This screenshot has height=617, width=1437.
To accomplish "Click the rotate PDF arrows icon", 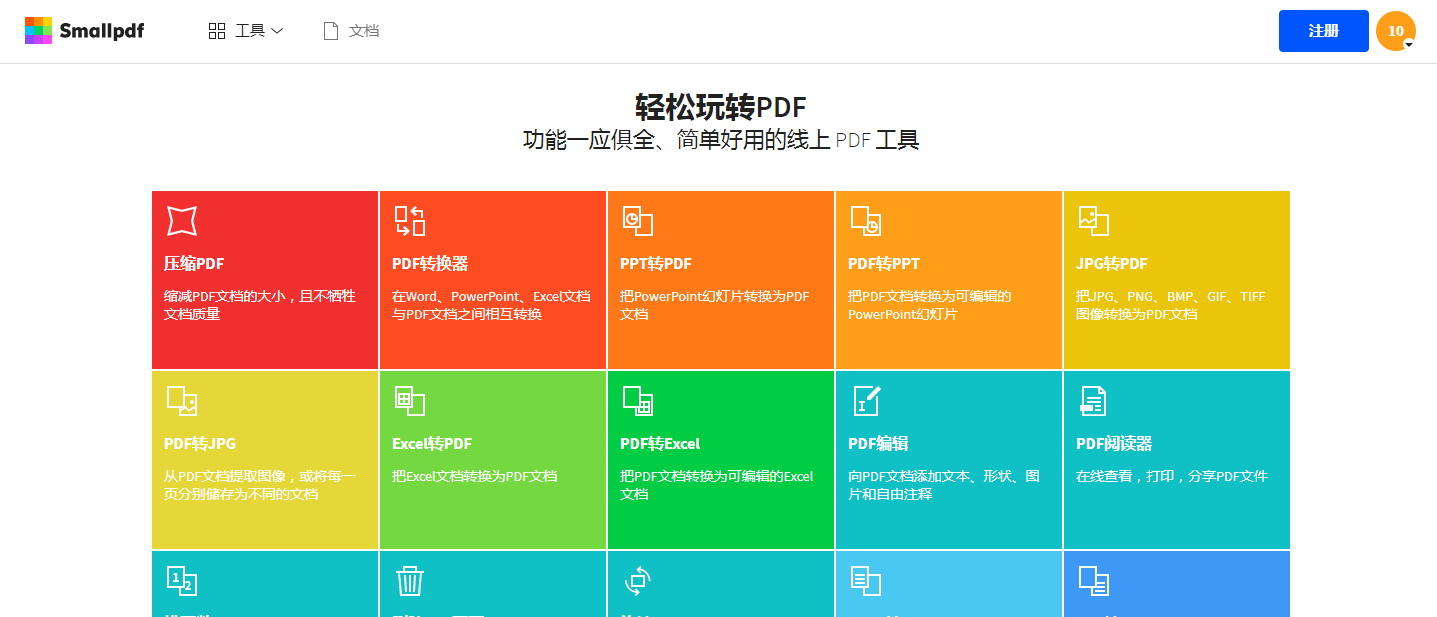I will tap(637, 580).
